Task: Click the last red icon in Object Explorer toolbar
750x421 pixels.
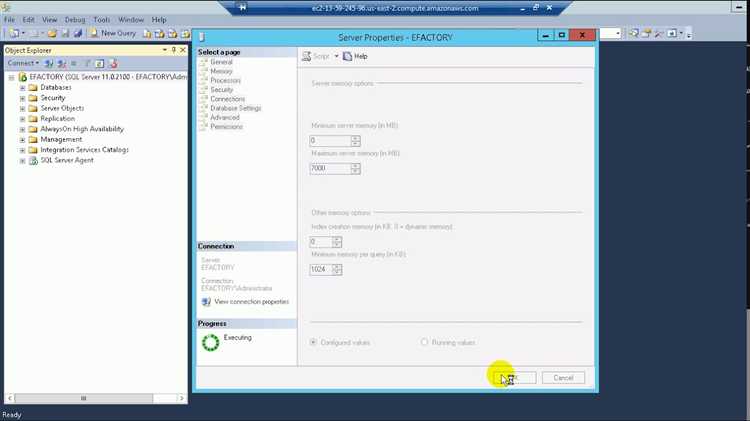Action: [x=113, y=63]
